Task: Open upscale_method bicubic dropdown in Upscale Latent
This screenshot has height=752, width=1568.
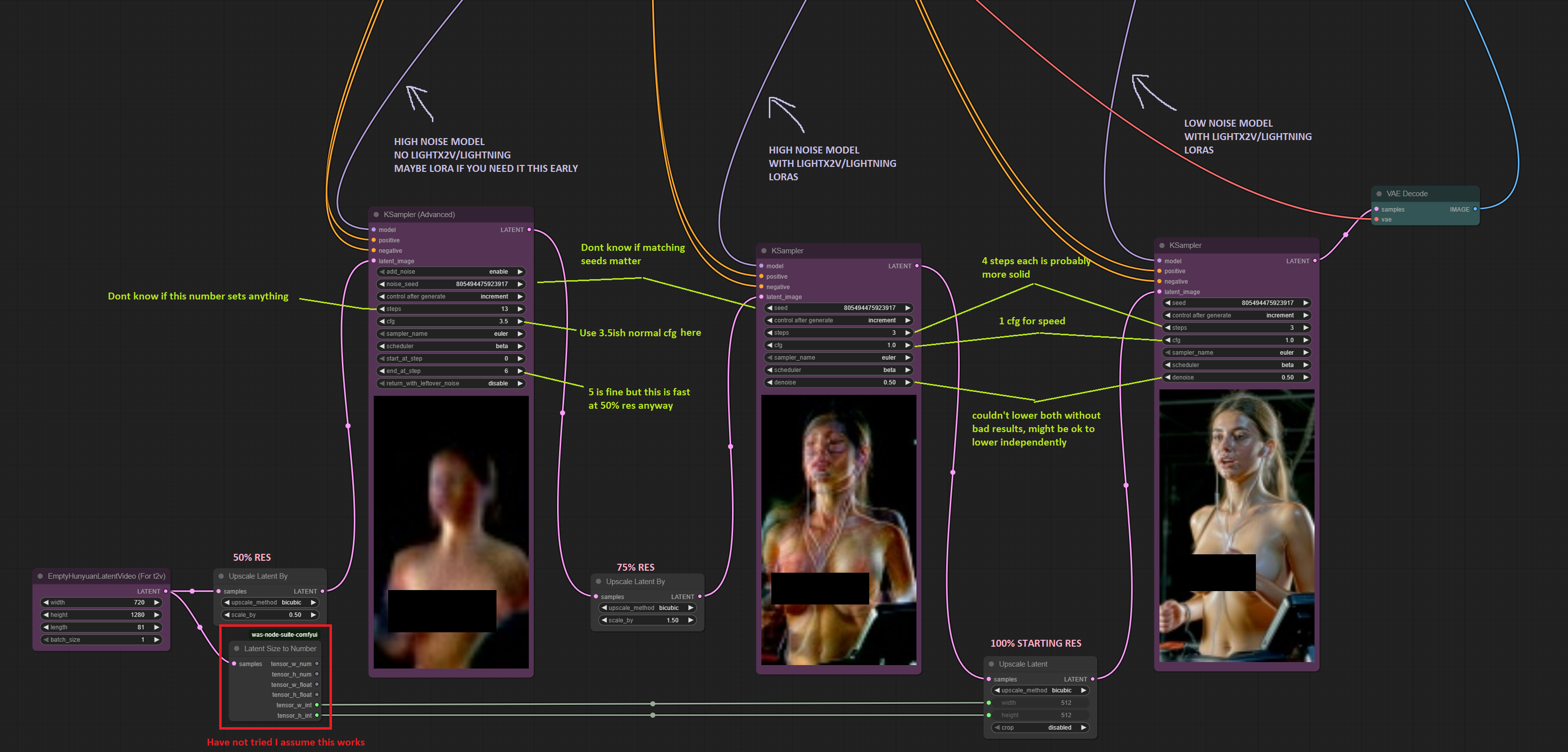Action: 1040,690
